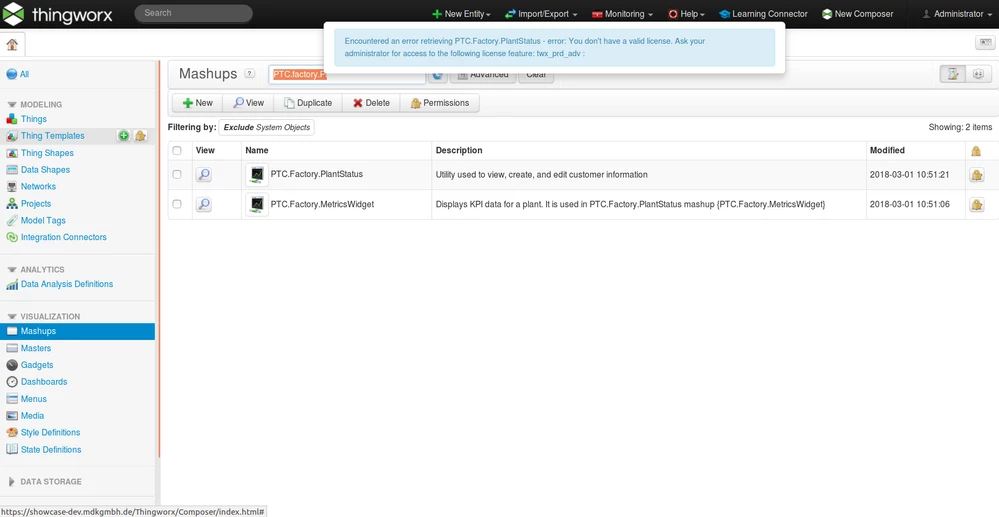
Task: Click the View toolbar button
Action: click(x=248, y=103)
